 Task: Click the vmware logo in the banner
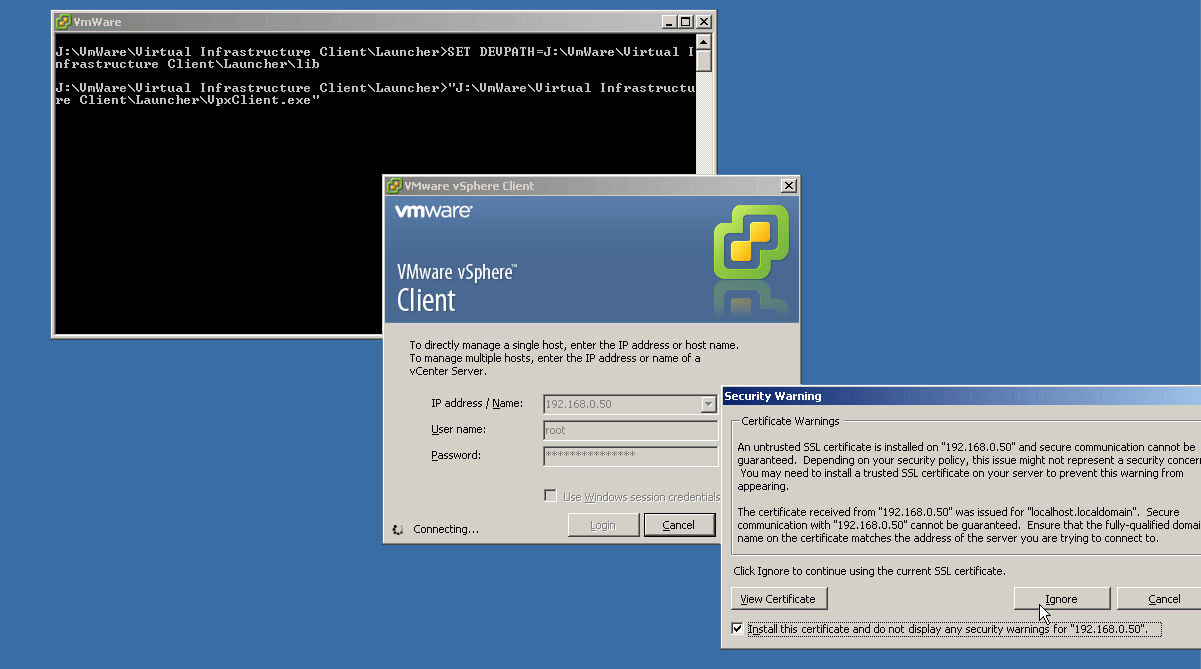coord(433,212)
